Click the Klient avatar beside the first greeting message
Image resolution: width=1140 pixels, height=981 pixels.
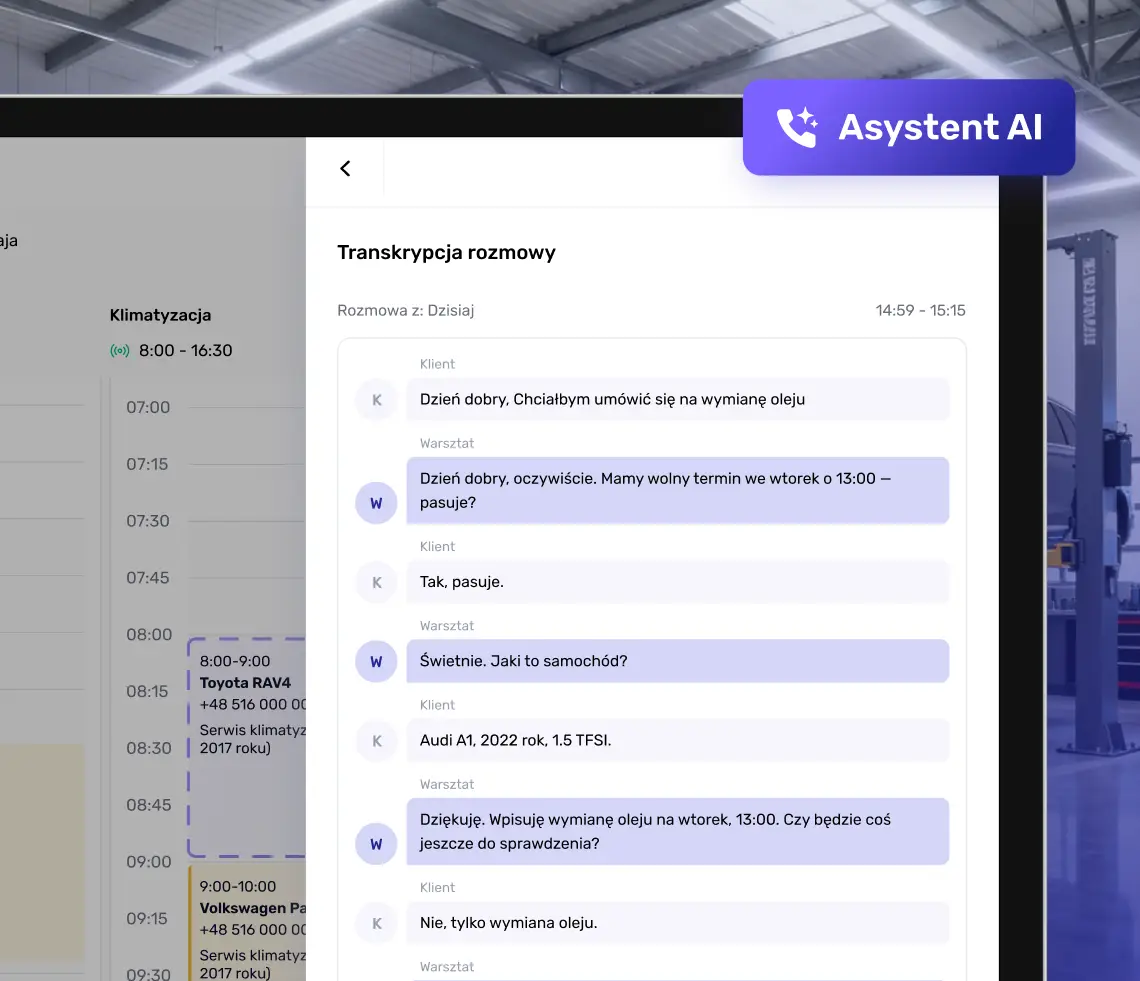tap(376, 400)
